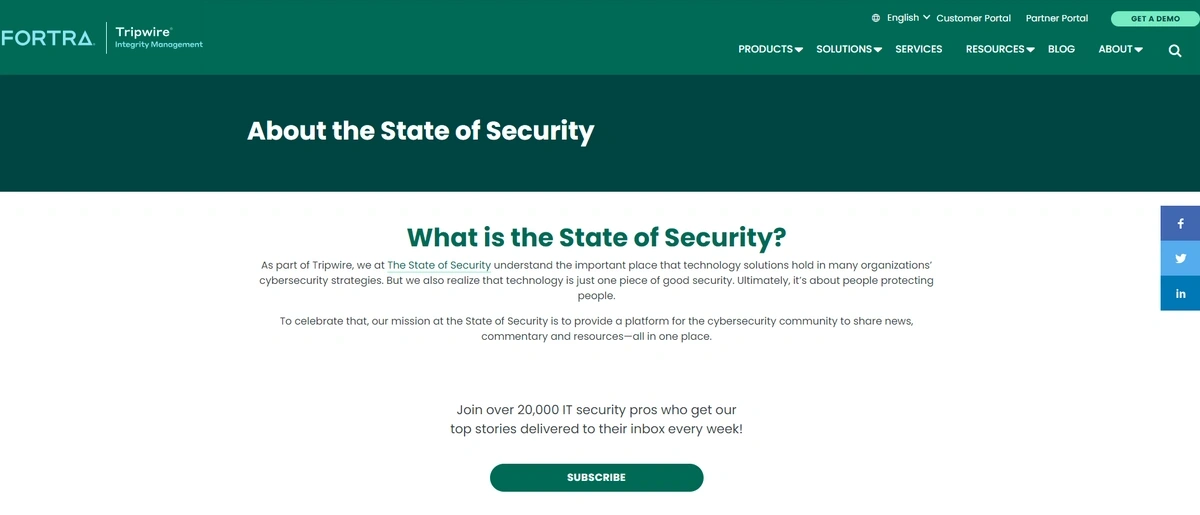Share page via LinkedIn icon
Viewport: 1200px width, 515px height.
coord(1180,293)
